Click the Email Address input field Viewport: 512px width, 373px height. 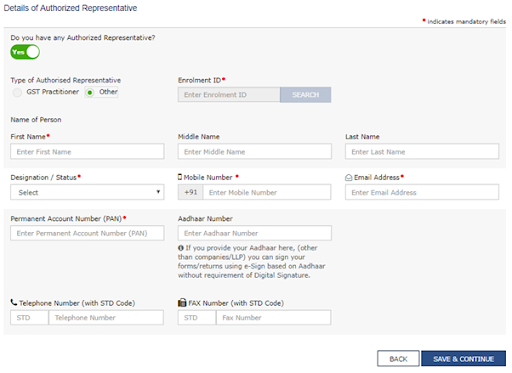(x=422, y=192)
